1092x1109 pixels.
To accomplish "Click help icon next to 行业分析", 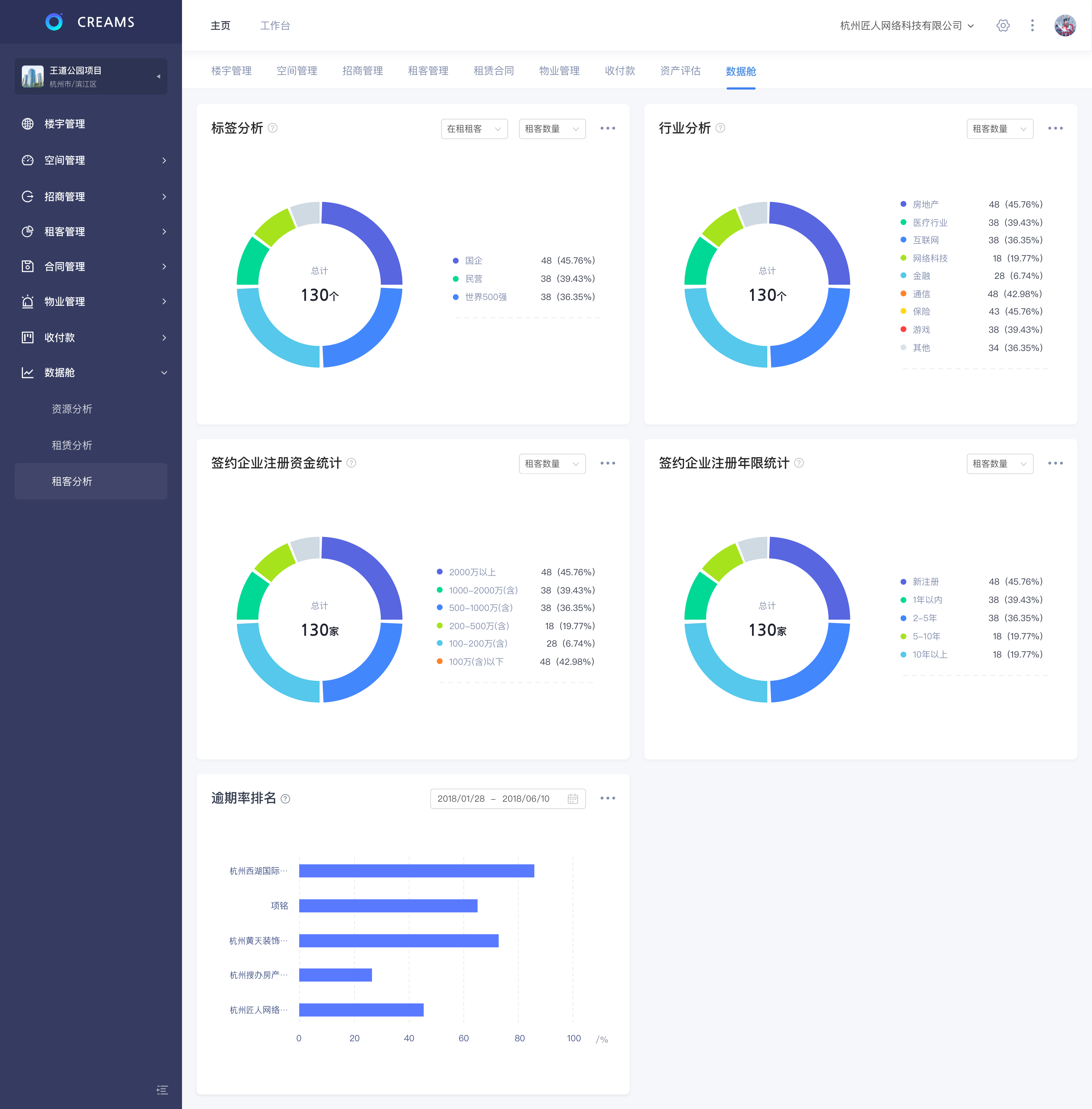I will coord(720,128).
